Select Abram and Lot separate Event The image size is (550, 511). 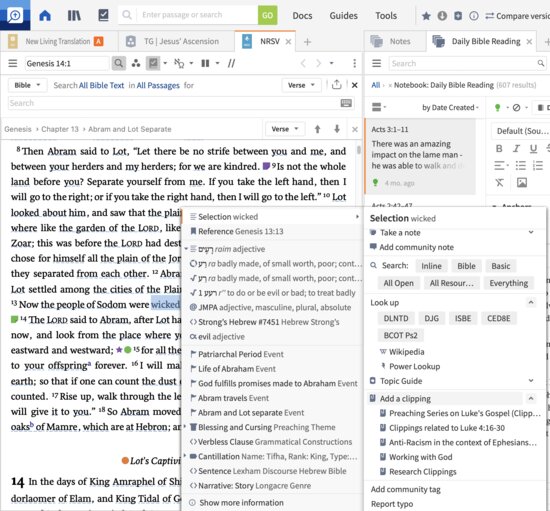pyautogui.click(x=273, y=413)
